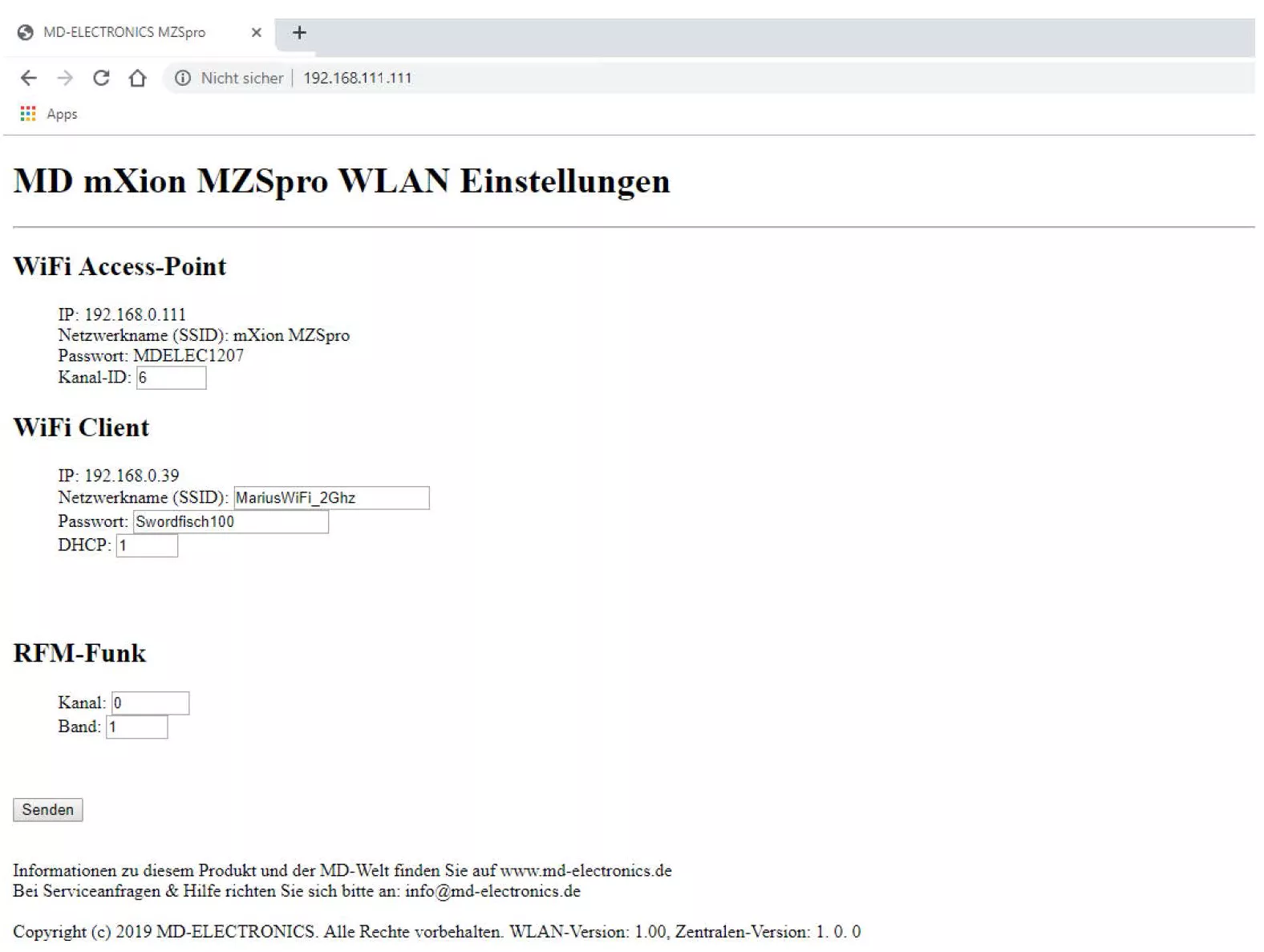The width and height of the screenshot is (1264, 952).
Task: Select the MD-ELECTRONICS MZSpro tab
Action: 124,33
